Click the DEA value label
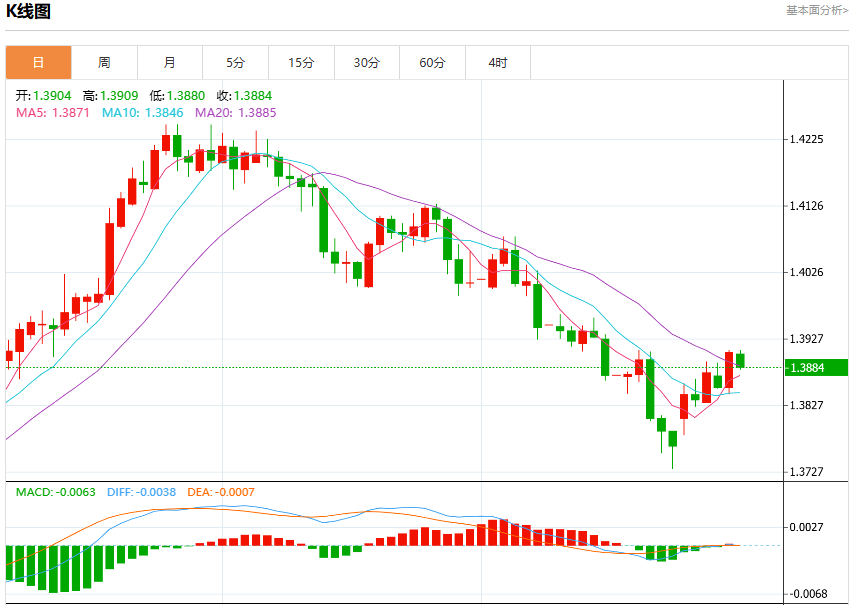This screenshot has height=605, width=860. tap(221, 492)
